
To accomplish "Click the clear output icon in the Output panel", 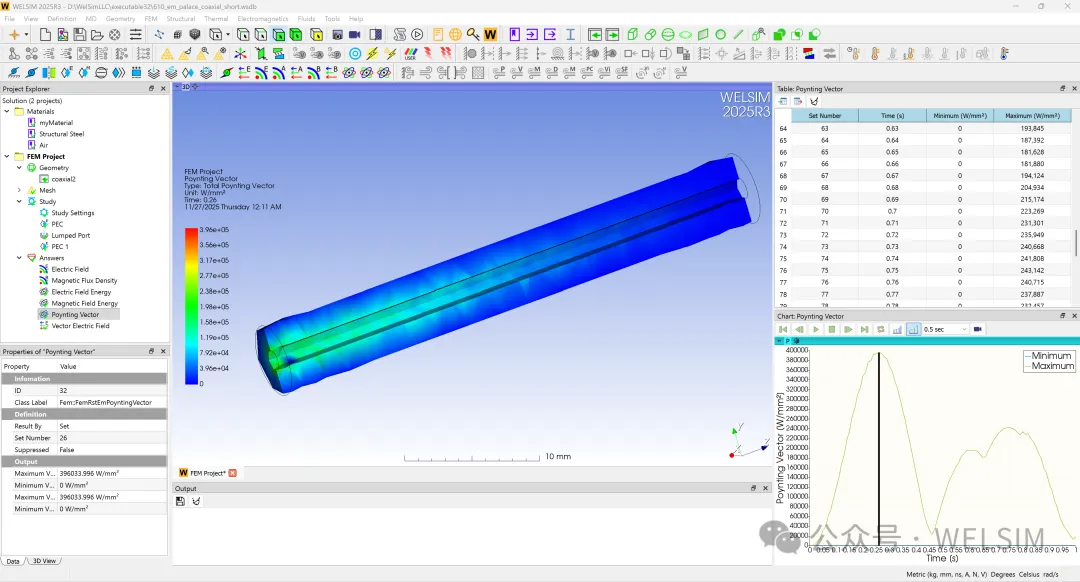I will 196,501.
